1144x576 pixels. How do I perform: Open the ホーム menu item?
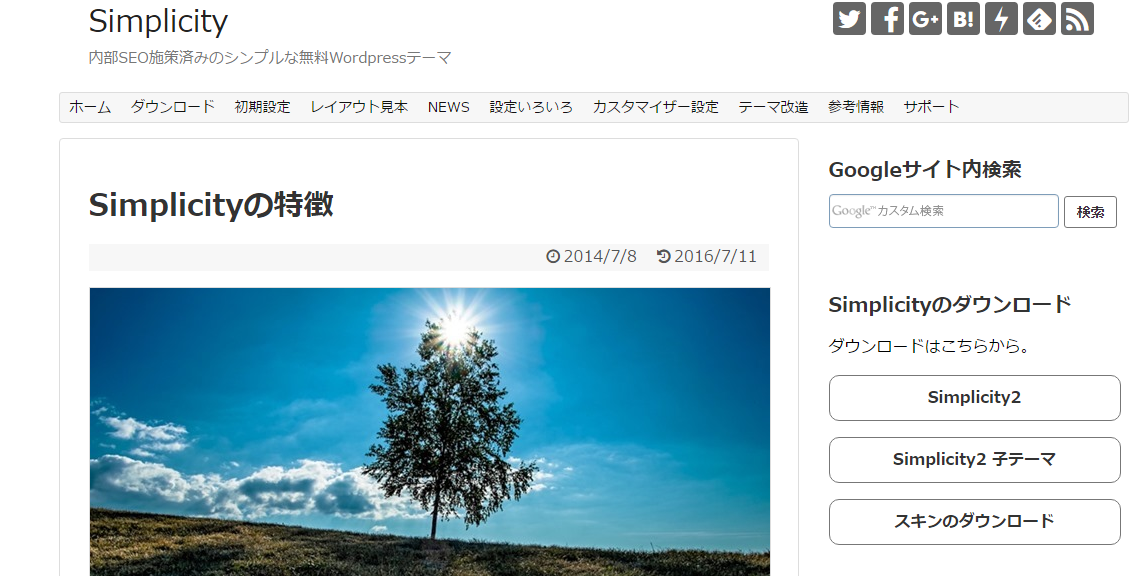click(x=90, y=107)
